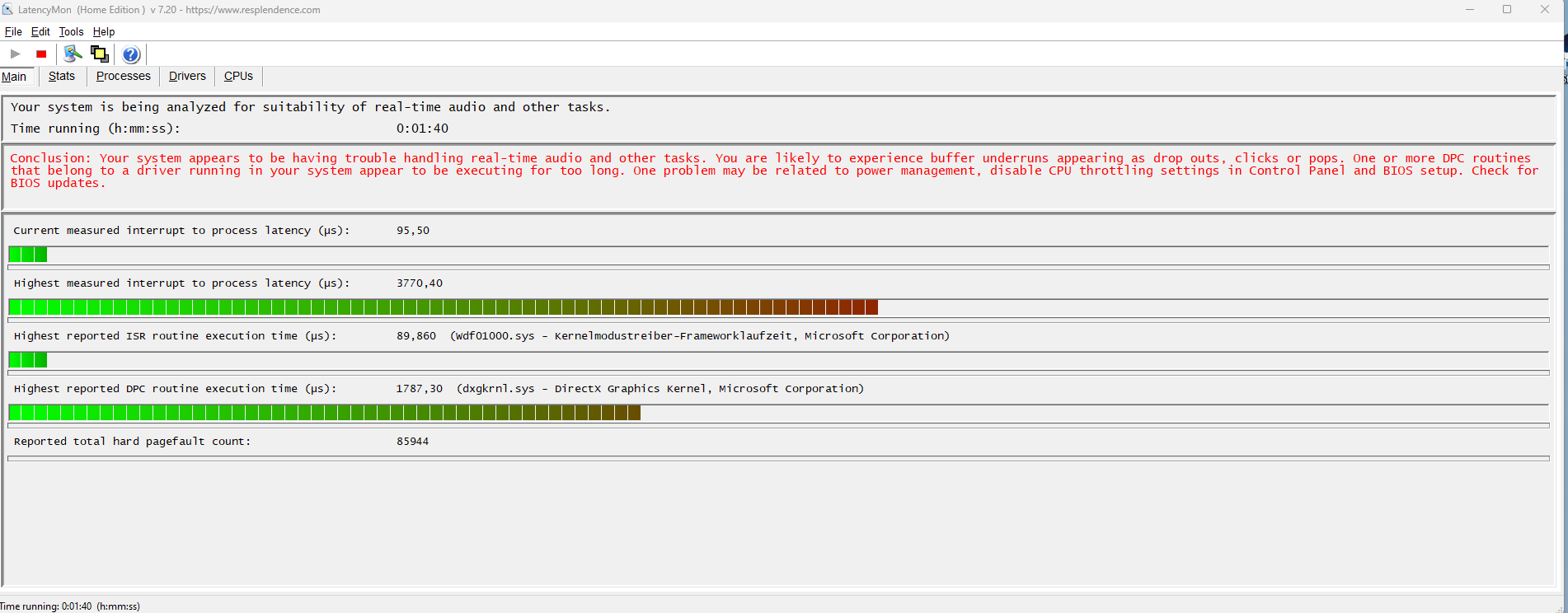
Task: Close the LatencyMon window
Action: tap(1545, 10)
